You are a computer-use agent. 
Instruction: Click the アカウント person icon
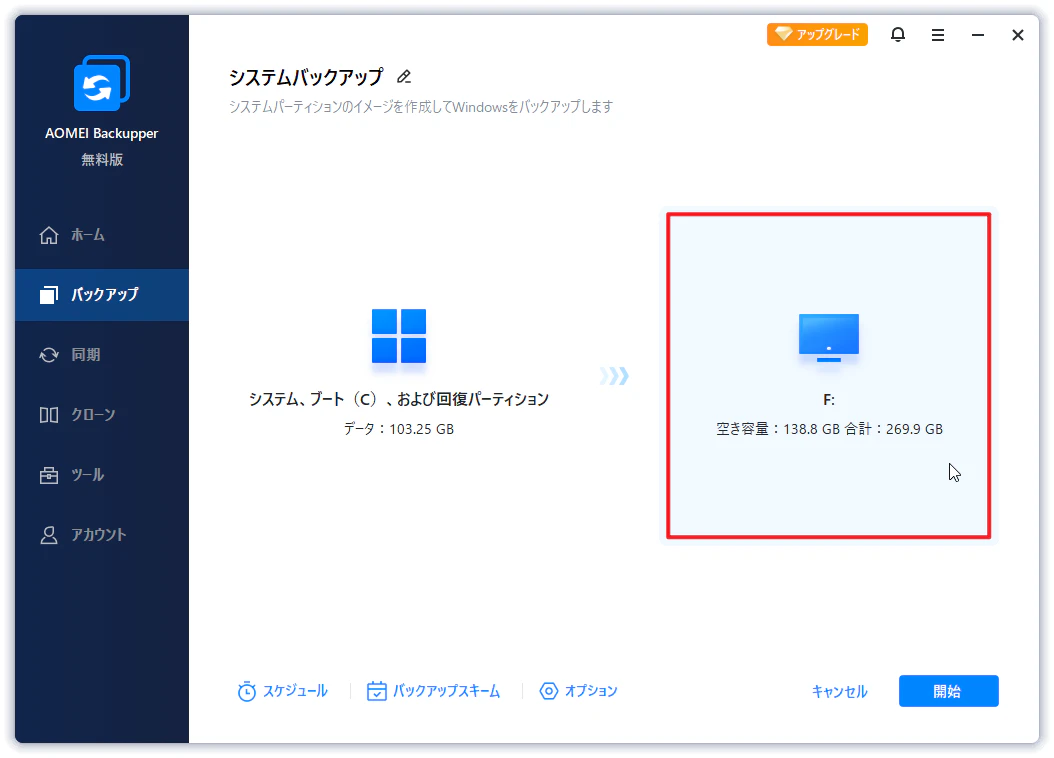[x=48, y=535]
